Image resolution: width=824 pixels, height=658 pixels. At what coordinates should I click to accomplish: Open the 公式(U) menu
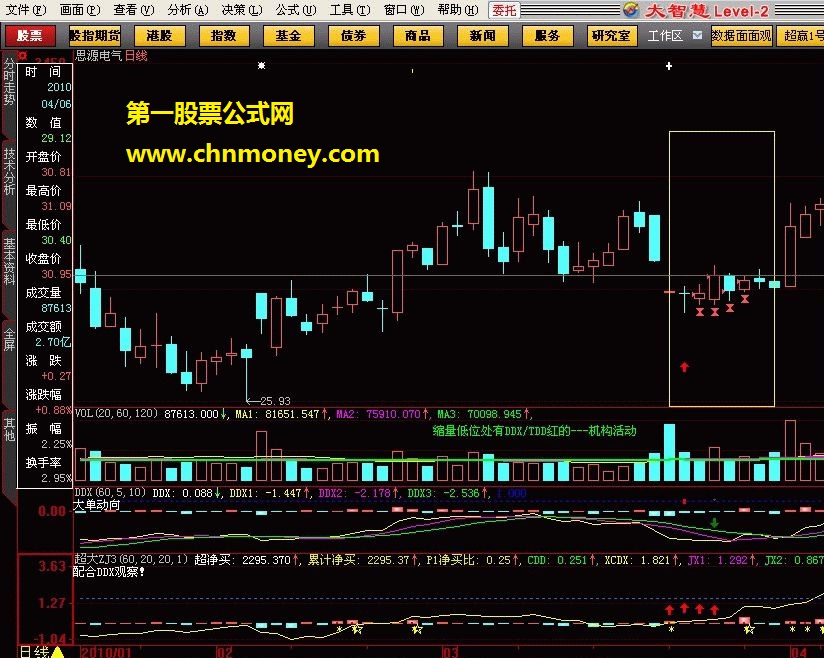click(296, 9)
